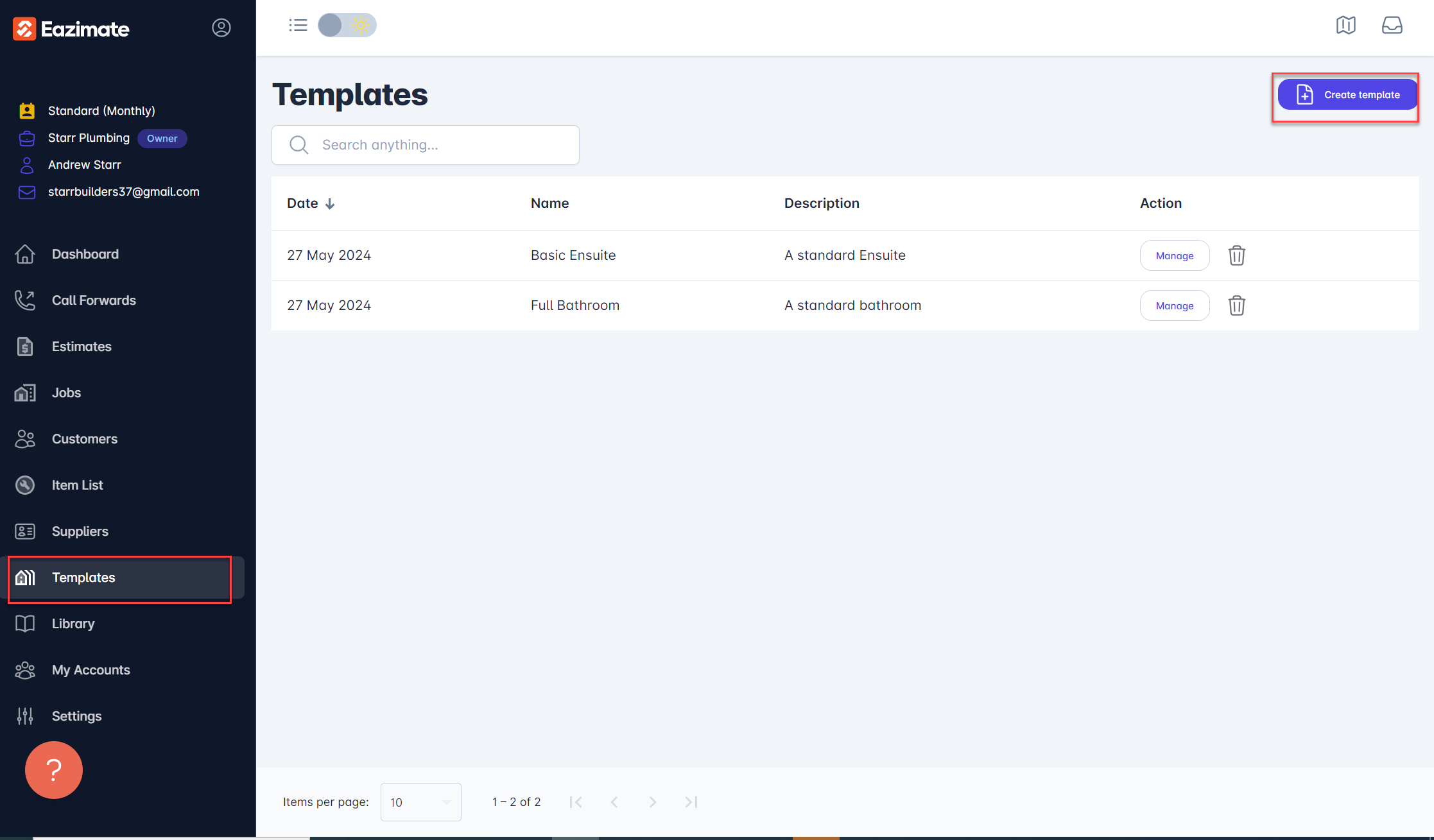1434x840 pixels.
Task: Open the inbox tray icon
Action: 1392,25
